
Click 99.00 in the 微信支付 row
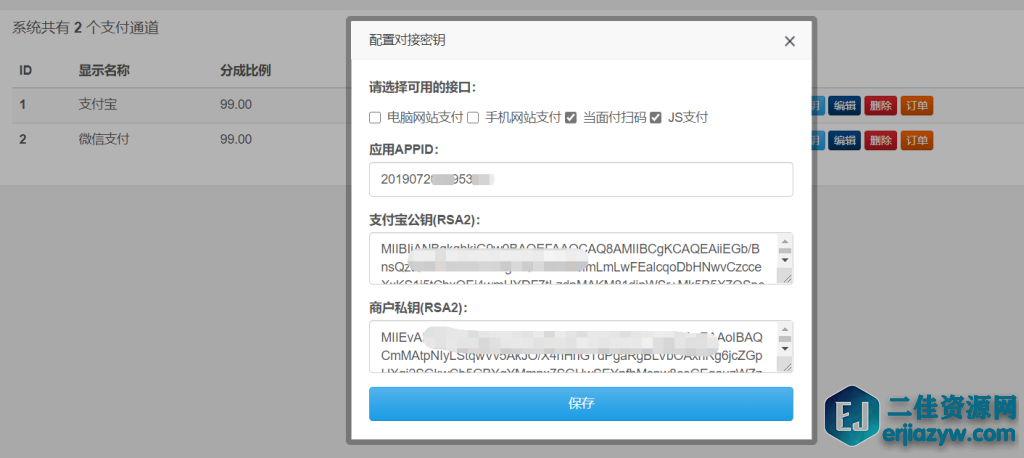(x=236, y=139)
